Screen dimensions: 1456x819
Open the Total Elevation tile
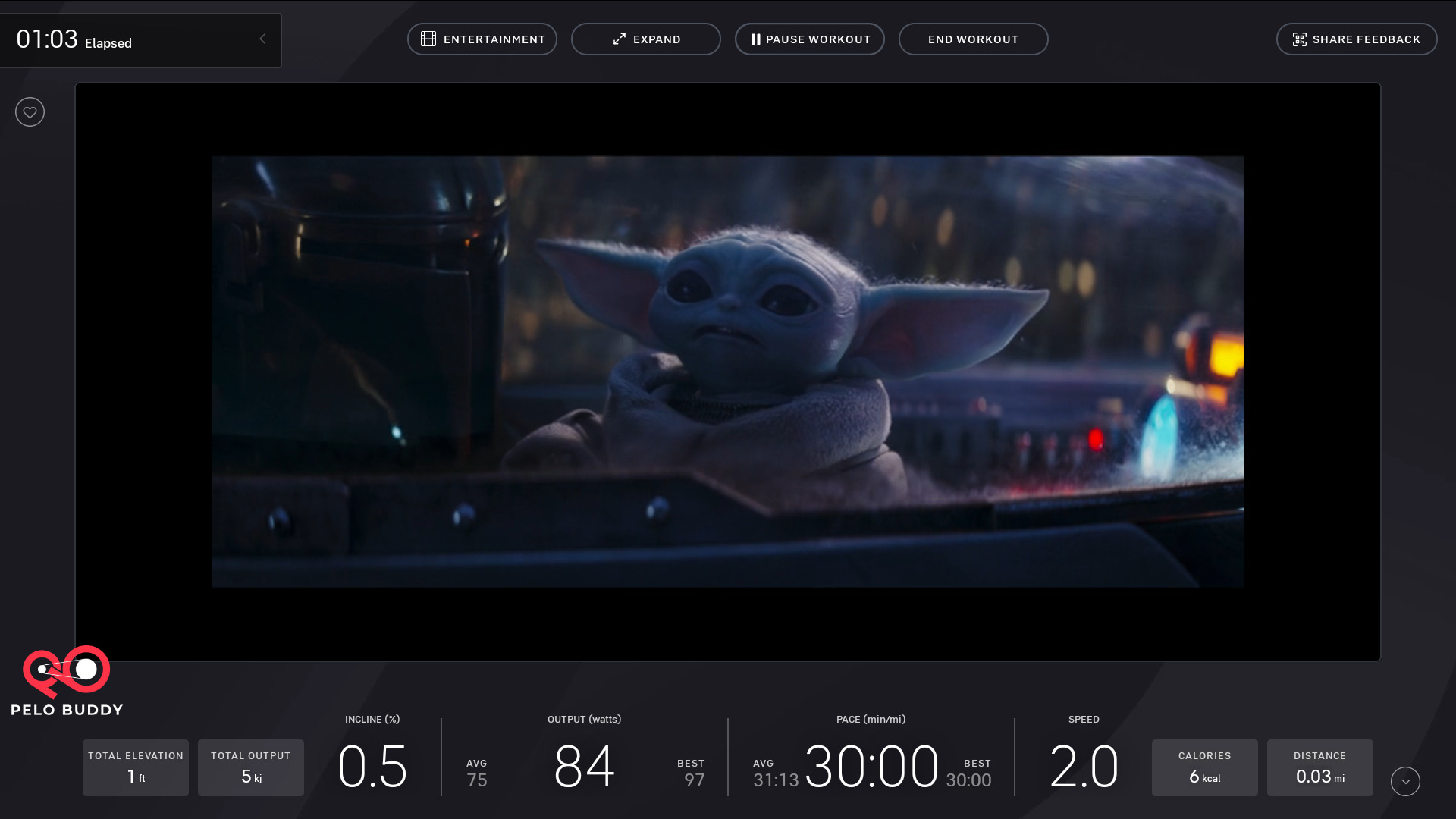(136, 767)
